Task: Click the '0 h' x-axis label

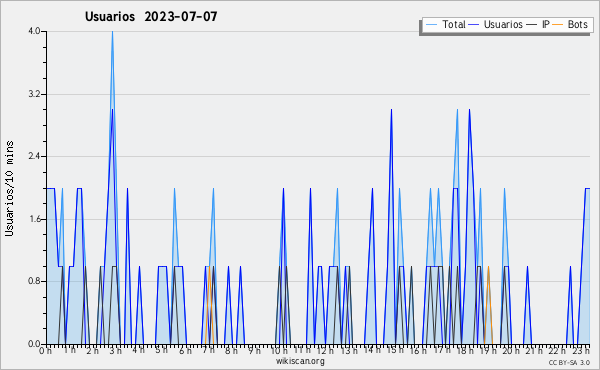Action: point(46,350)
